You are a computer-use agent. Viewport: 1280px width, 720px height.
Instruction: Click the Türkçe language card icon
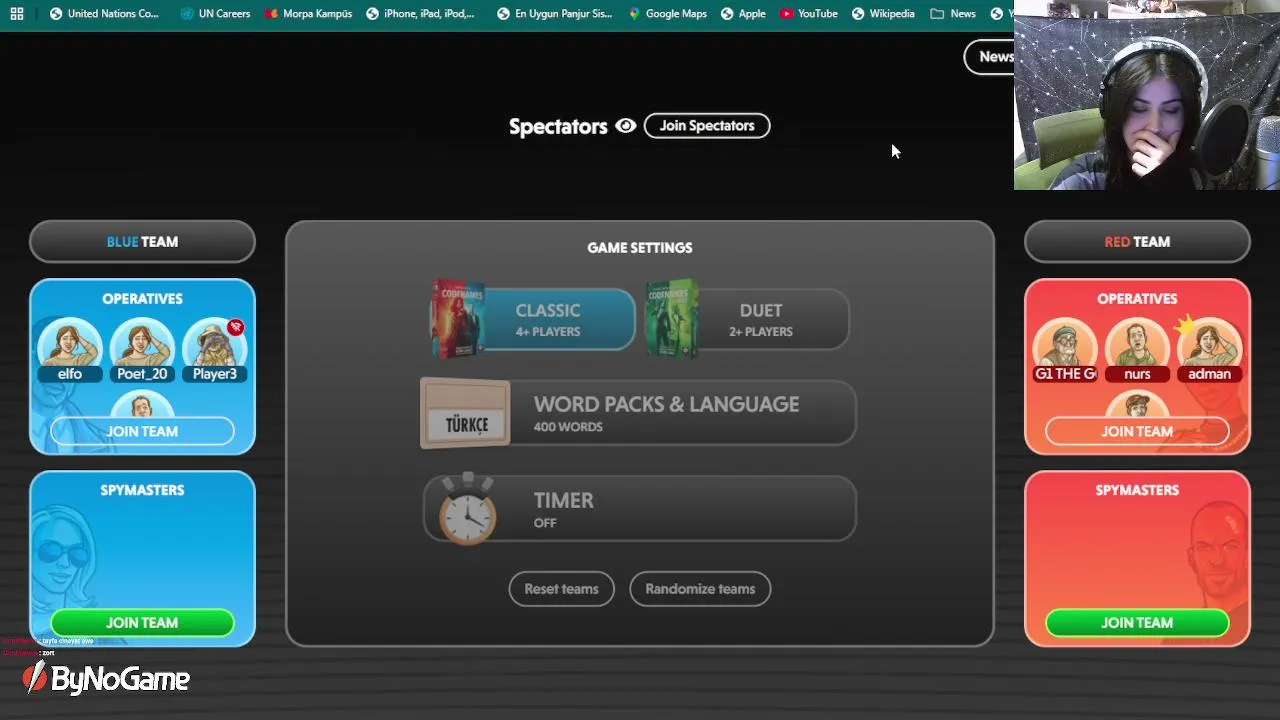(x=465, y=414)
